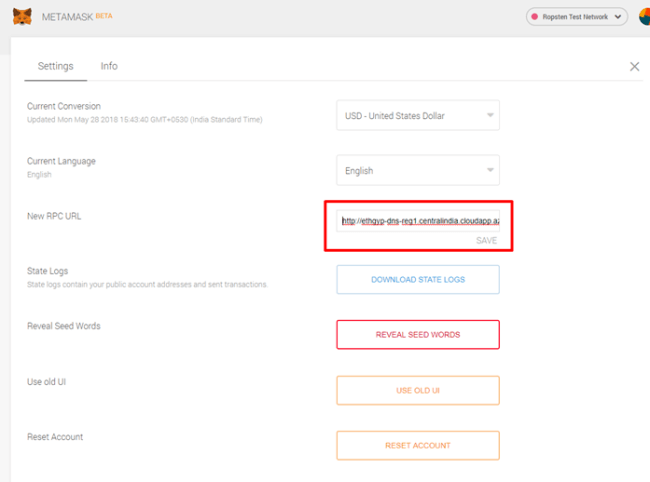Switch to the Info tab

coord(109,66)
